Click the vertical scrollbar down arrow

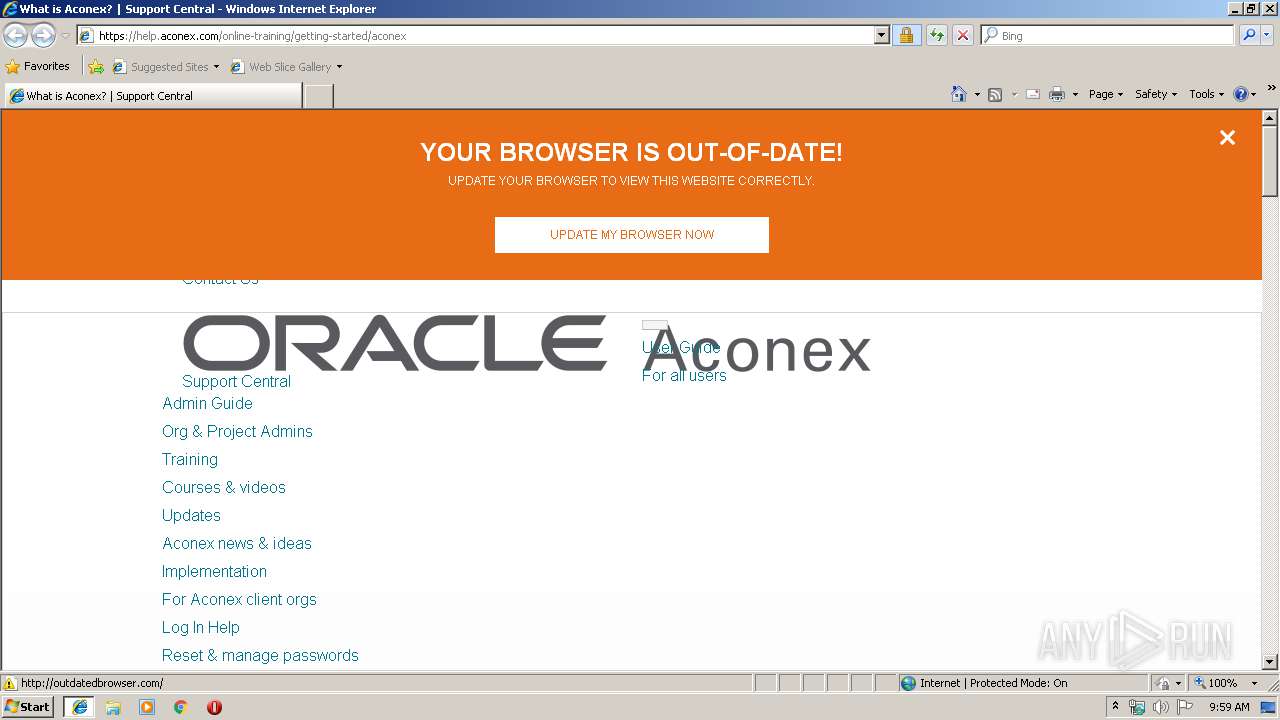click(x=1270, y=662)
